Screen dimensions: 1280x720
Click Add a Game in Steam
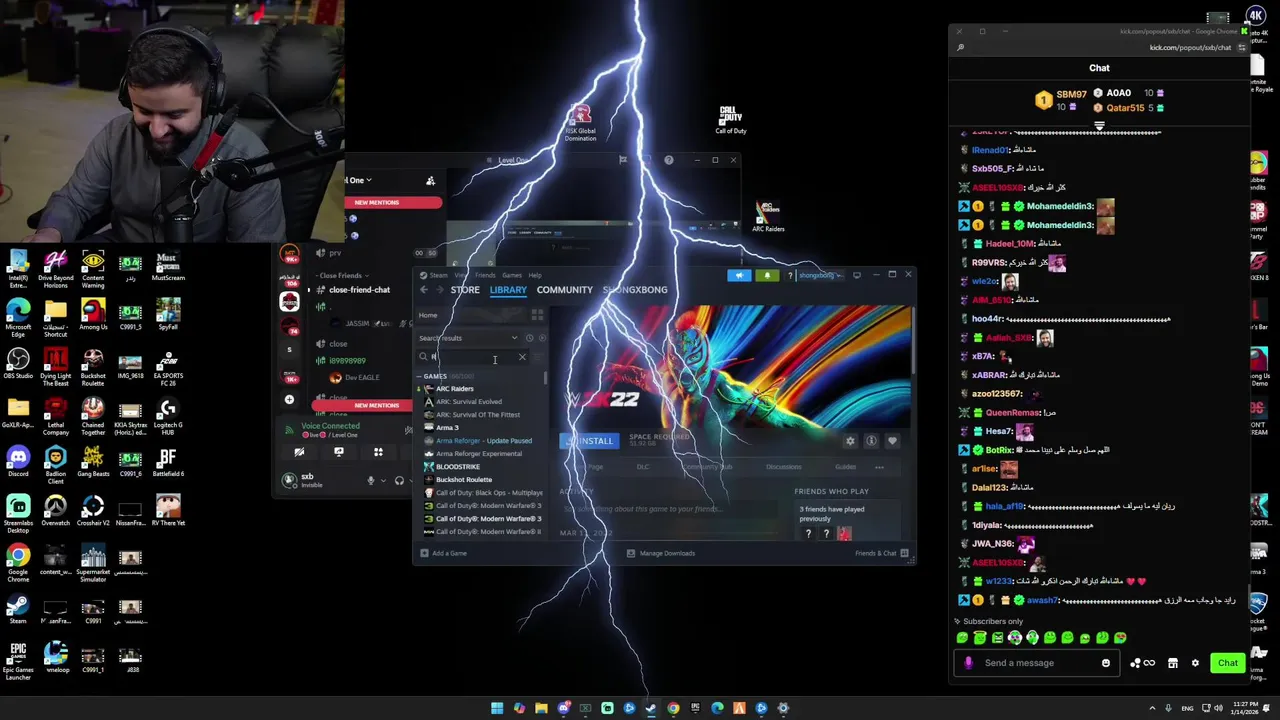coord(443,553)
